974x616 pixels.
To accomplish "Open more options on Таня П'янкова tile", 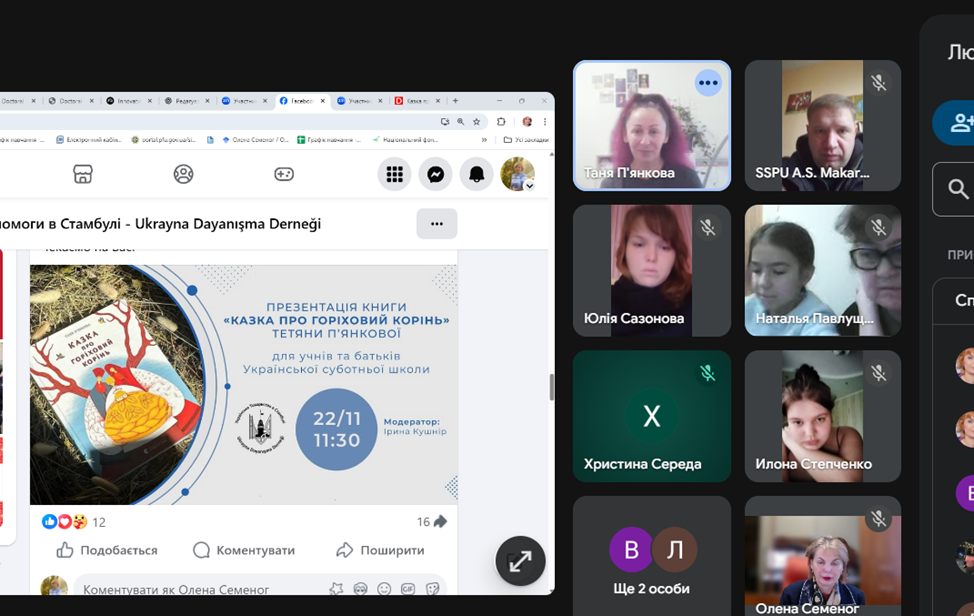I will (x=708, y=83).
